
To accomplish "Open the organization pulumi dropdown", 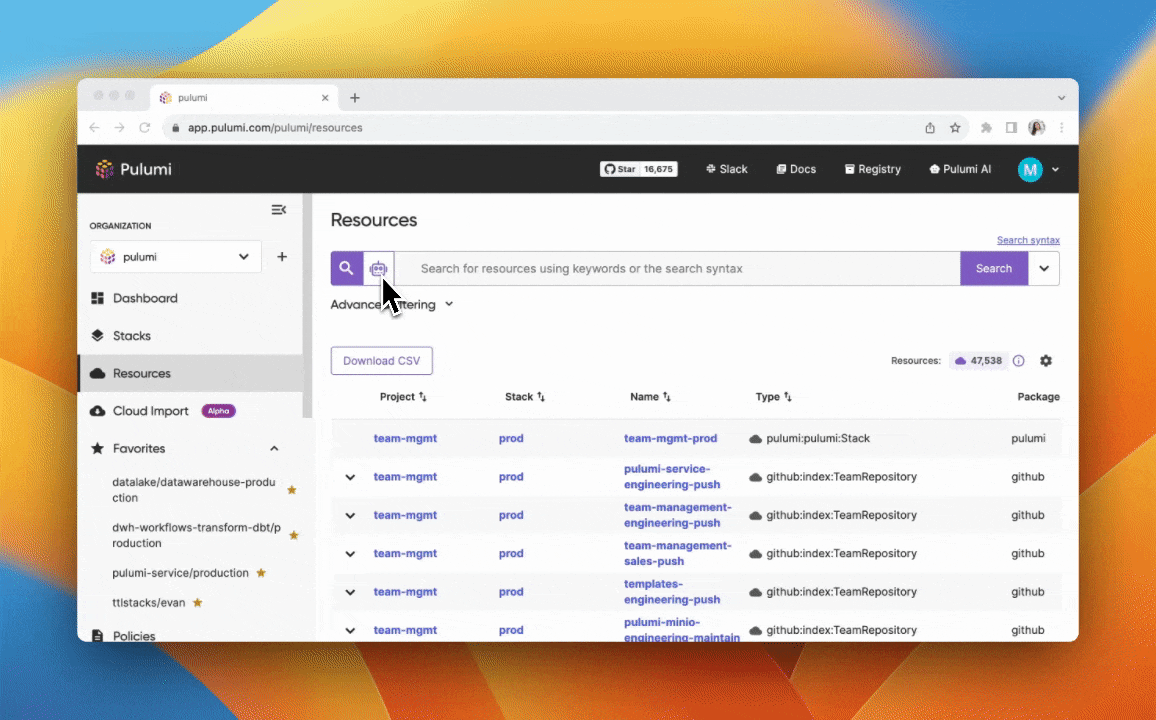I will coord(175,256).
